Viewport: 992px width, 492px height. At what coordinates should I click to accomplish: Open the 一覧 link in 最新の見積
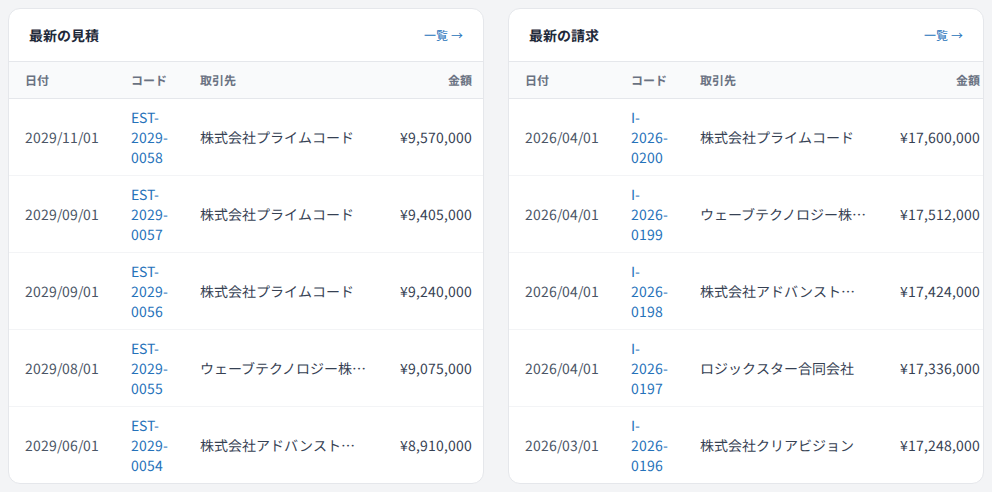pos(443,35)
